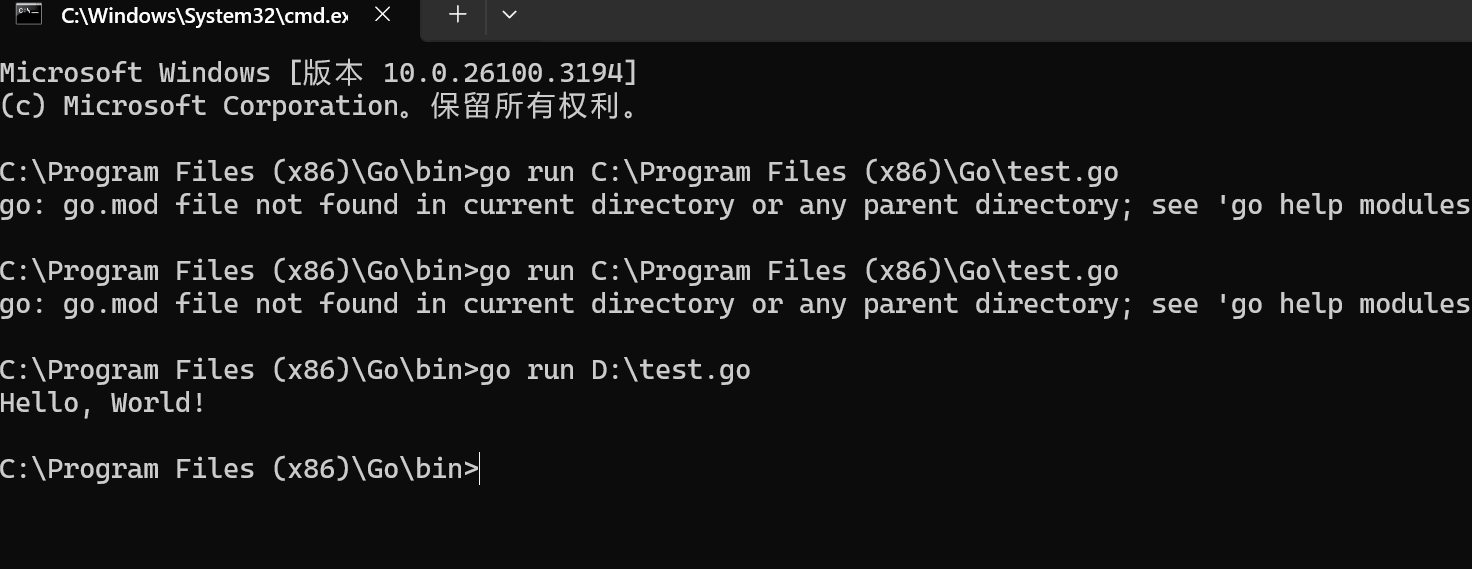This screenshot has width=1472, height=569.
Task: Expand the new tab profile dropdown chevron
Action: (509, 14)
